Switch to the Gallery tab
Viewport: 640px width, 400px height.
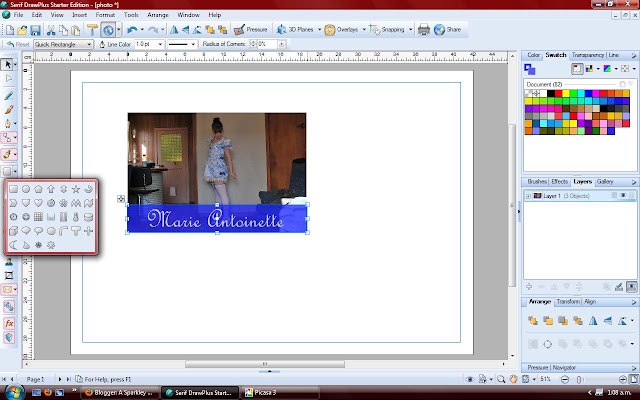[x=605, y=182]
